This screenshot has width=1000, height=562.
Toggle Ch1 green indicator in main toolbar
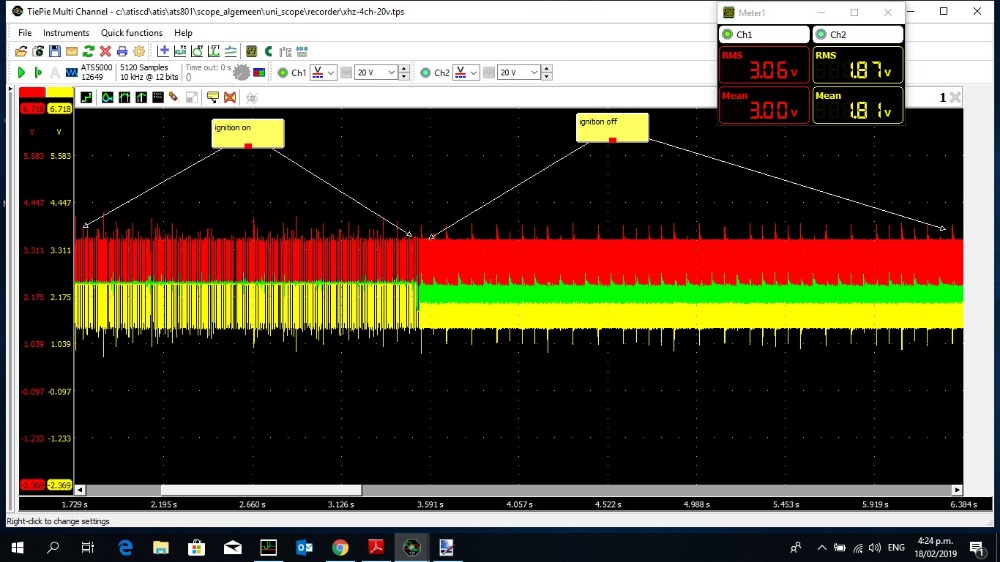(x=282, y=73)
